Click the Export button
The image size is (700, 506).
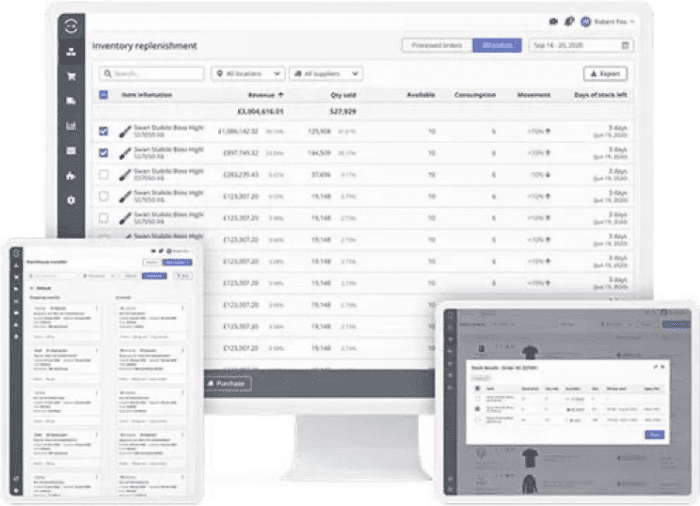point(606,74)
